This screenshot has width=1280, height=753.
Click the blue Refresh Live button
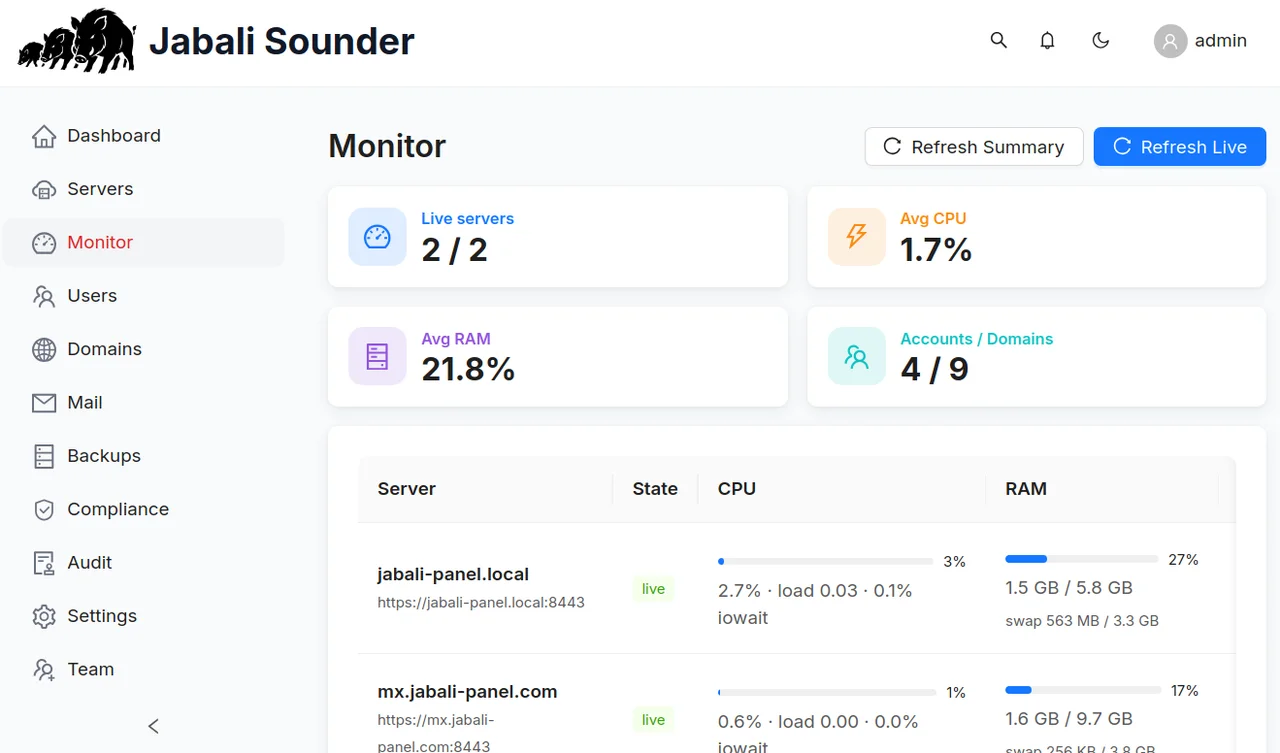1180,147
